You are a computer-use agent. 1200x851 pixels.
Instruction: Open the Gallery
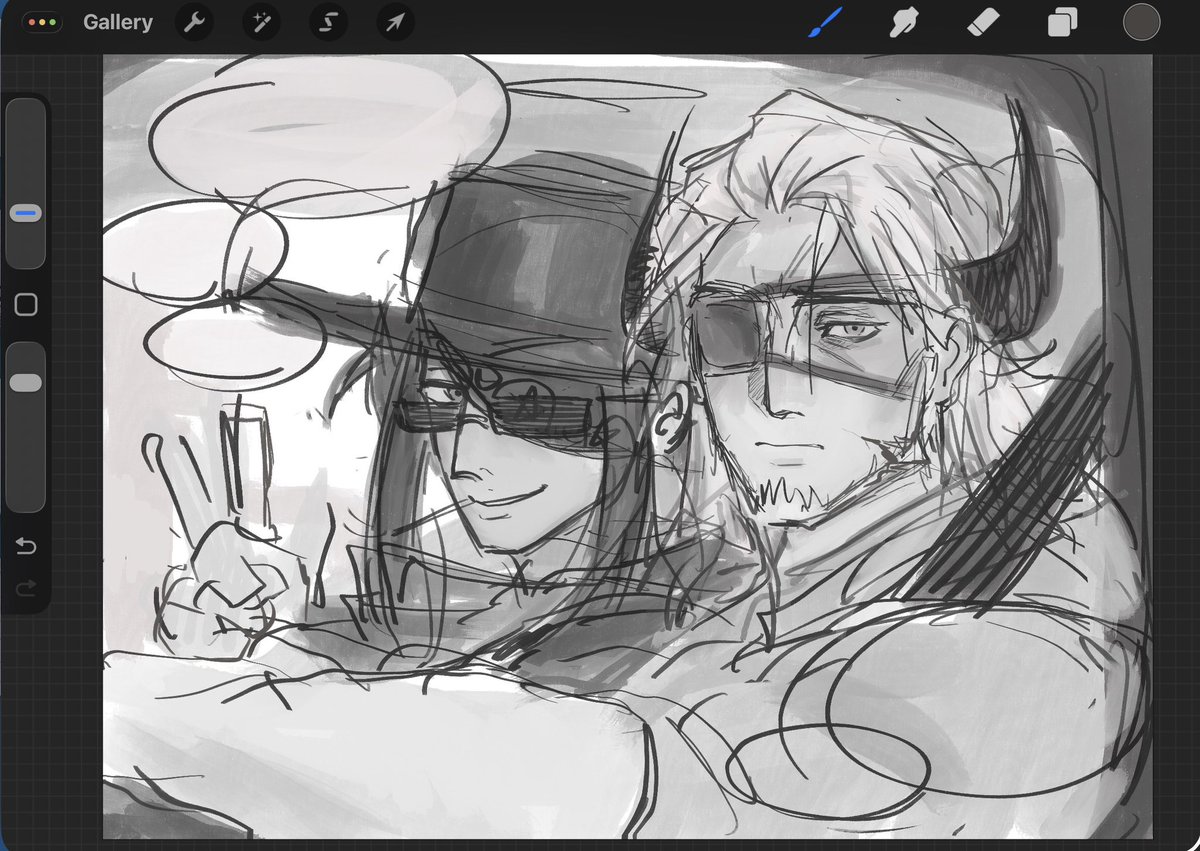tap(118, 22)
